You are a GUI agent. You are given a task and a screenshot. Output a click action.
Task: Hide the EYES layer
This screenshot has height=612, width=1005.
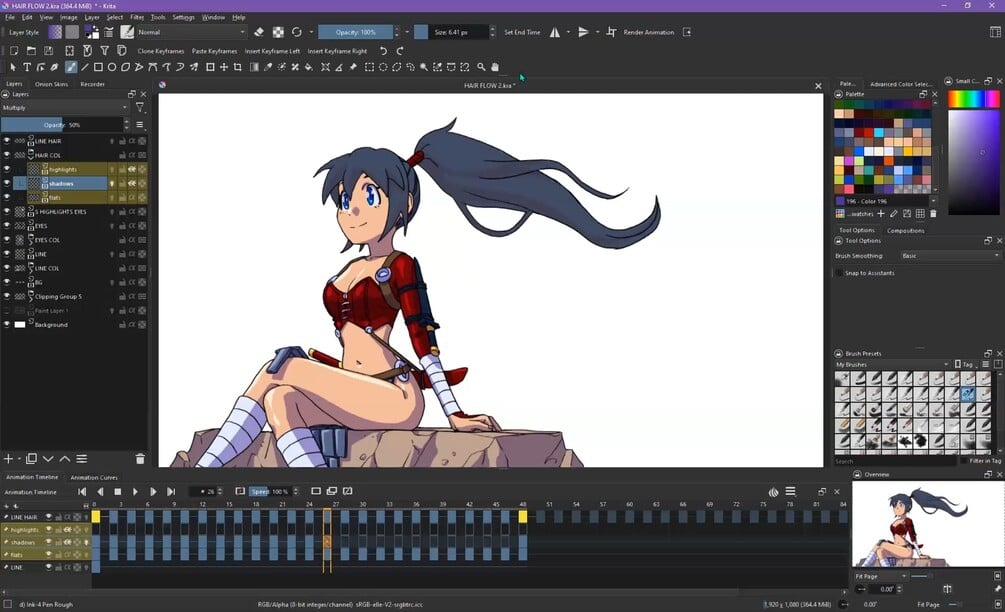[x=7, y=226]
